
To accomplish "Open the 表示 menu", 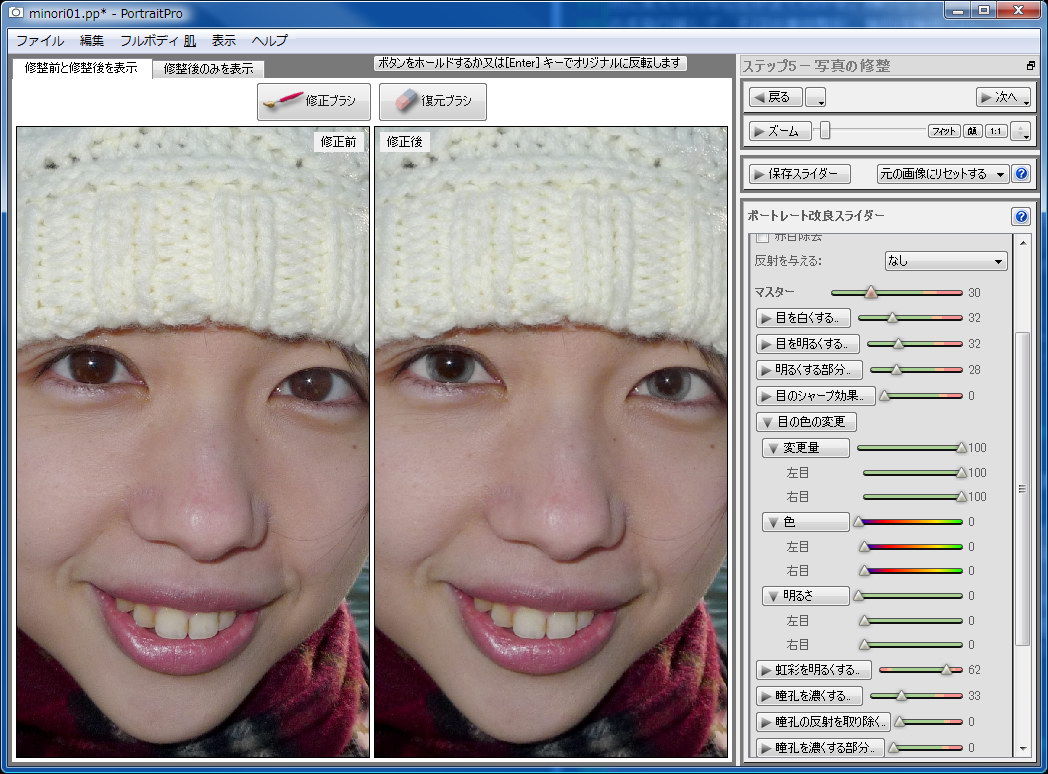I will (x=224, y=40).
